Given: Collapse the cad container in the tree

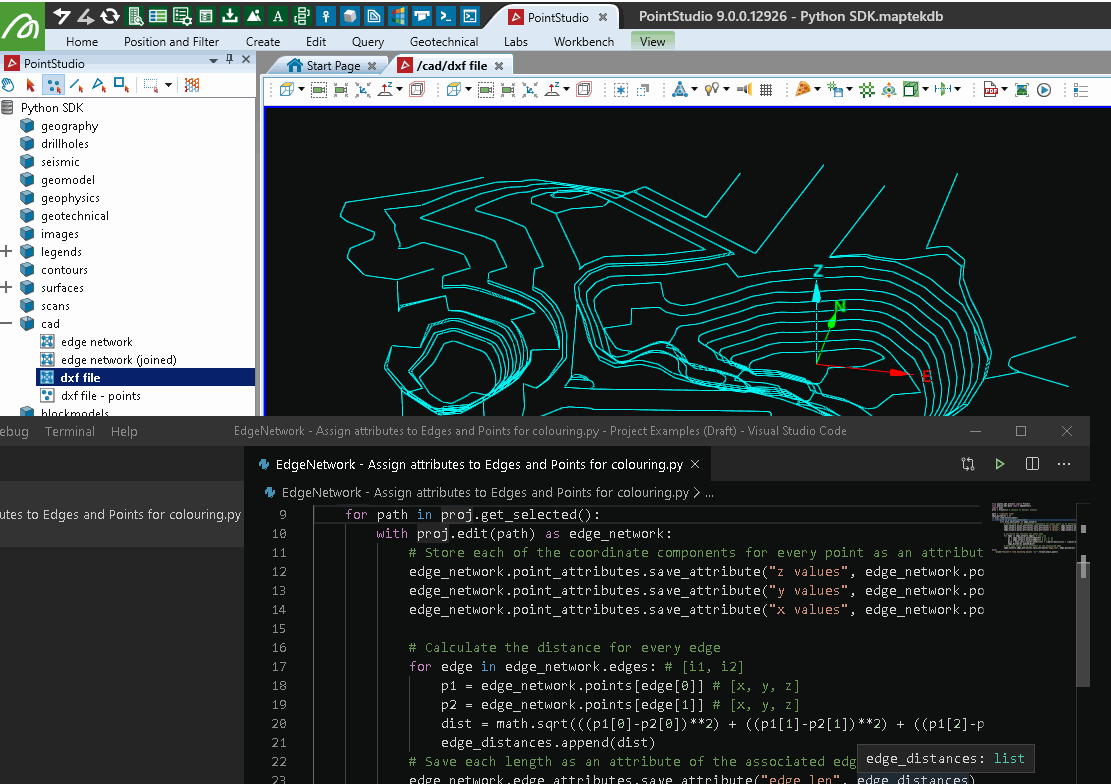Looking at the screenshot, I should (7, 324).
